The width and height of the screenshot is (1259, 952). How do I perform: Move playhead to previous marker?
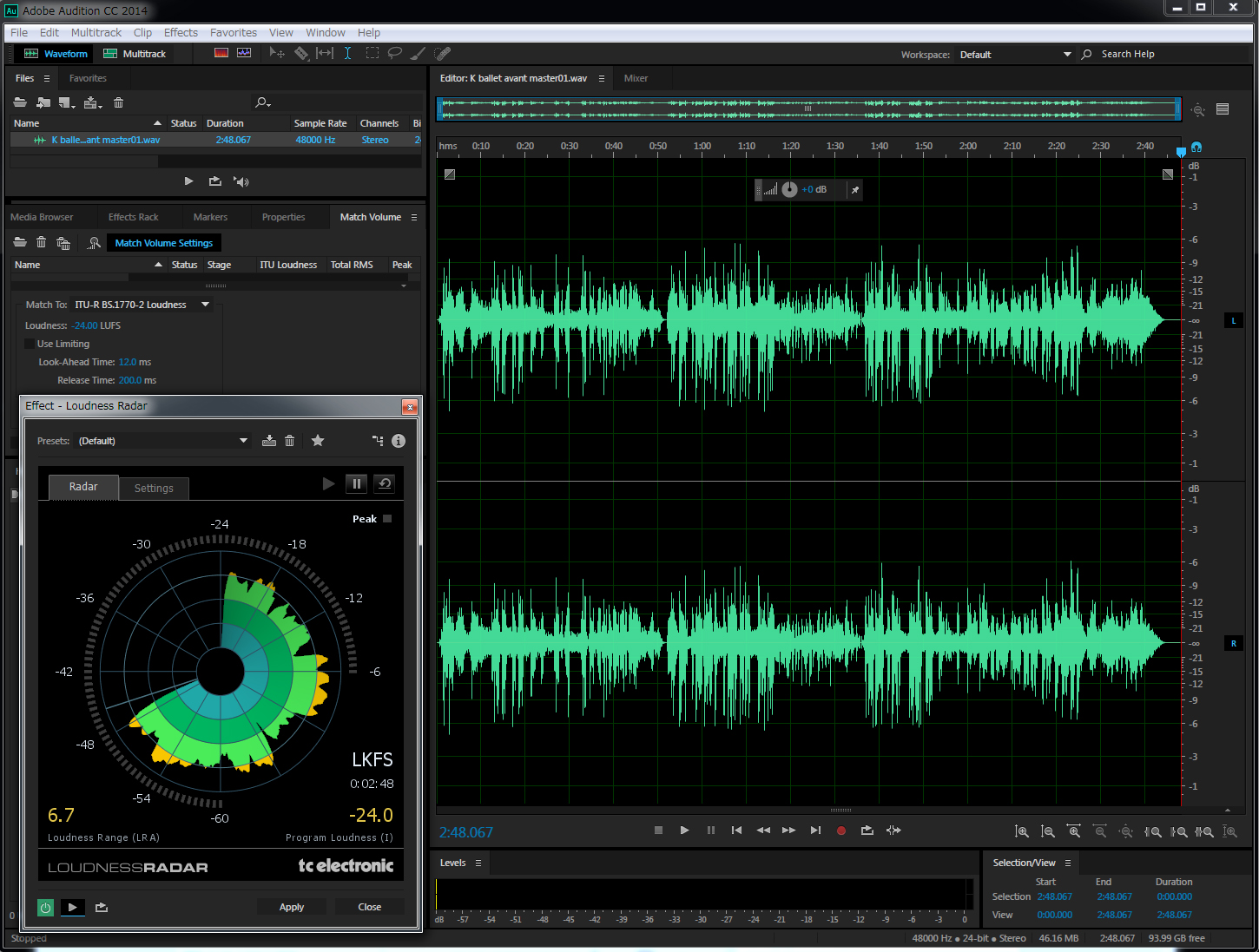[736, 831]
